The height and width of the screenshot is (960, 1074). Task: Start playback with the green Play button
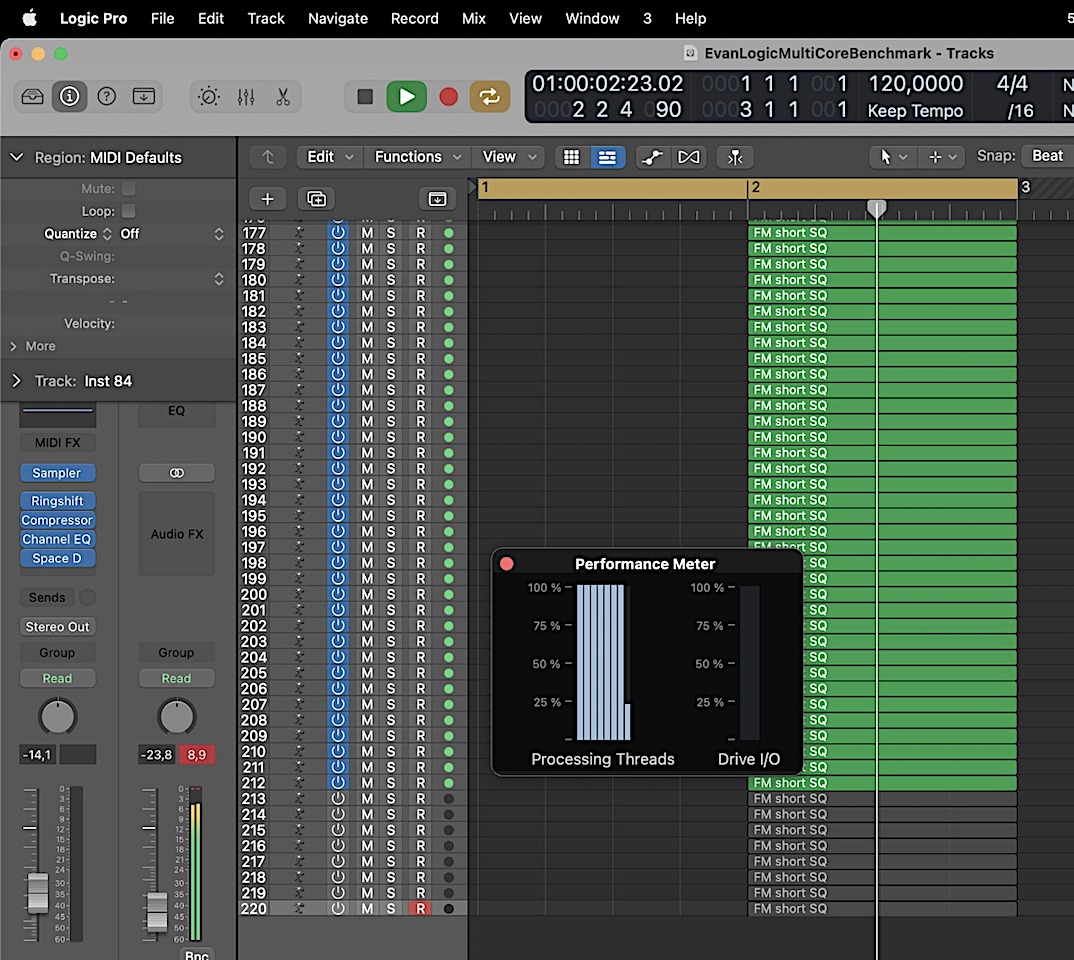(x=406, y=97)
